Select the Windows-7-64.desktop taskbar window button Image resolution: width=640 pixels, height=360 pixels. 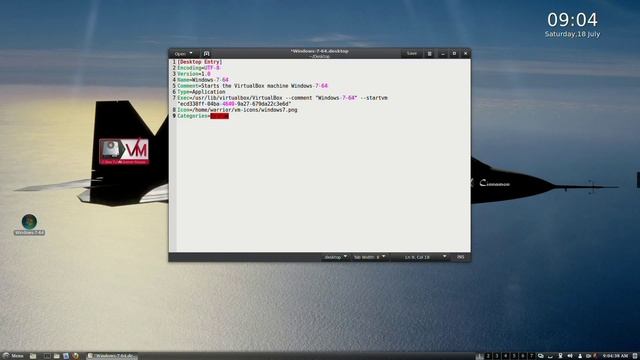tap(112, 356)
